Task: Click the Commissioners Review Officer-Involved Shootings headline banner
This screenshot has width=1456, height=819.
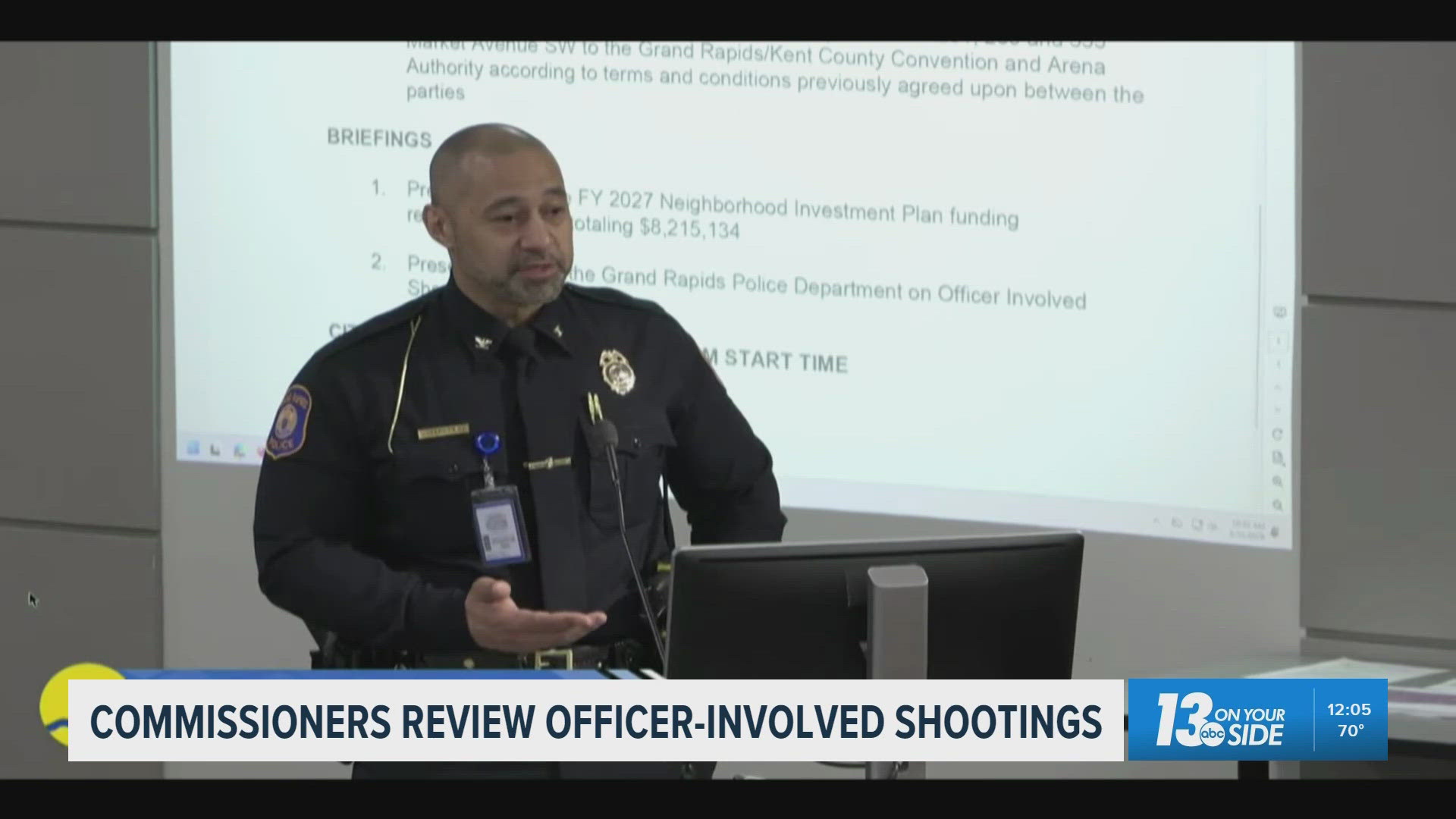Action: pos(595,720)
